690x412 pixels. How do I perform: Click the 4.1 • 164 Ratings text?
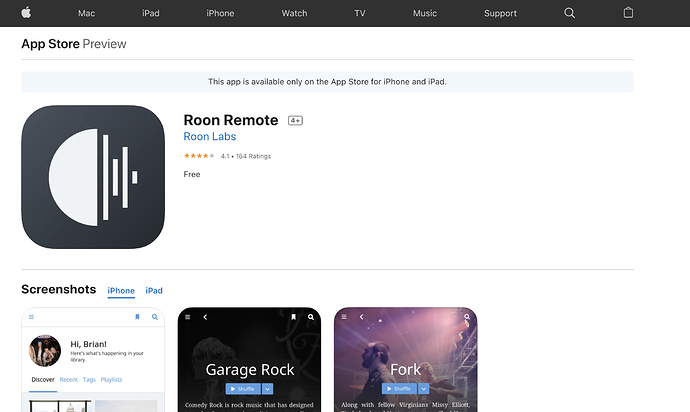point(246,156)
